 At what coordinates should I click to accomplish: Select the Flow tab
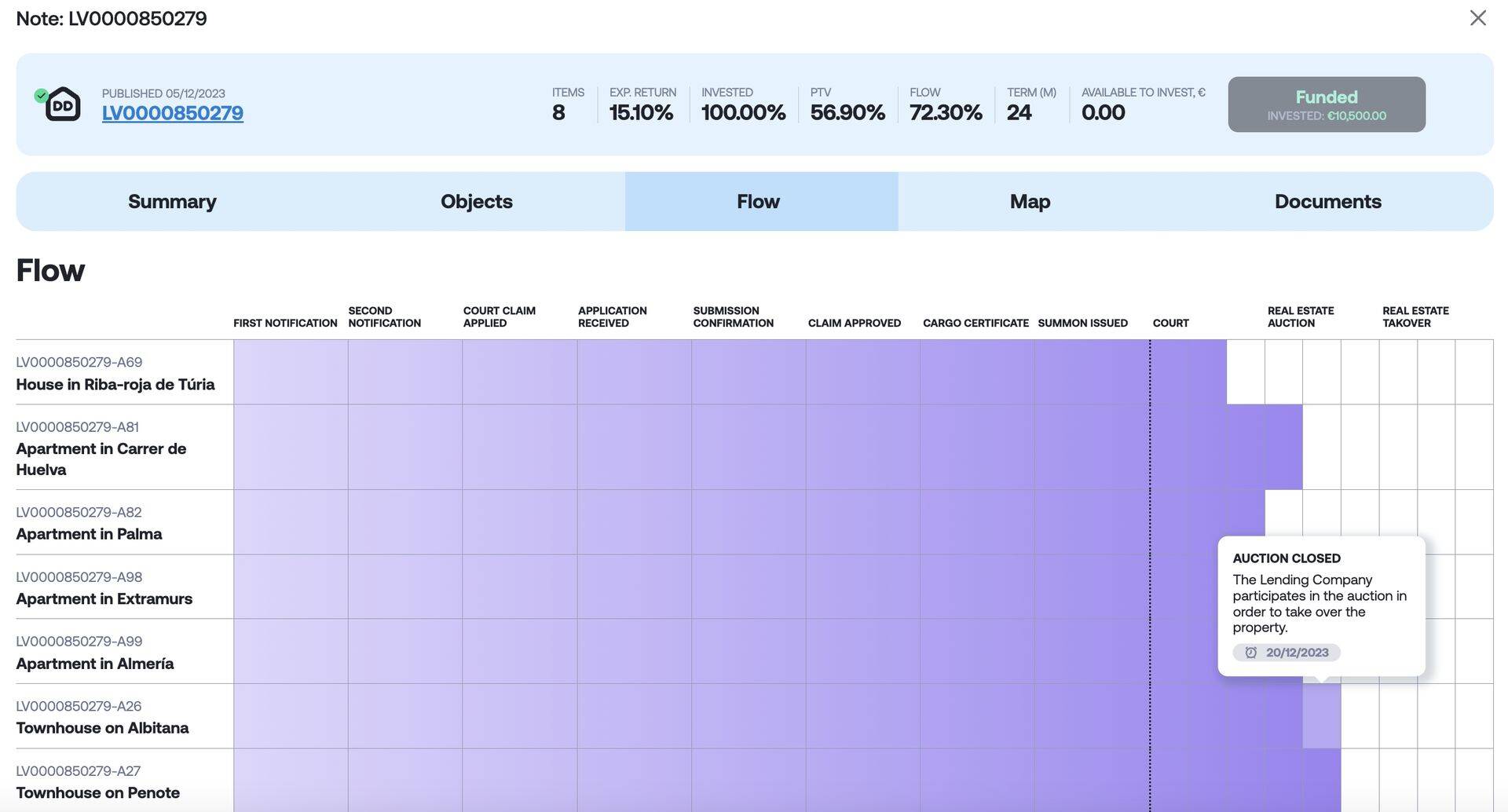pyautogui.click(x=758, y=202)
